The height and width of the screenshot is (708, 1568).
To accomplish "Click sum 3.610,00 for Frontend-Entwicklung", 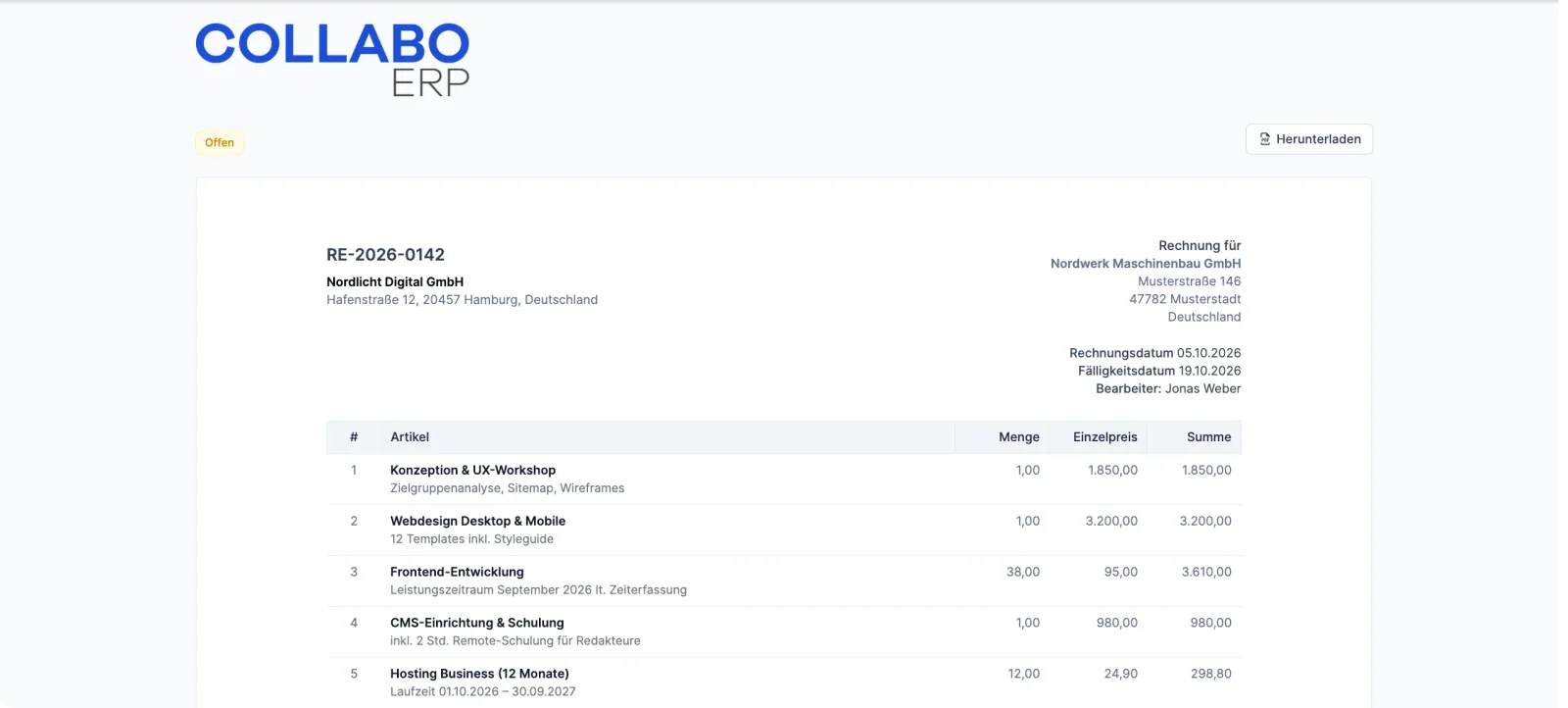I will click(1206, 573).
